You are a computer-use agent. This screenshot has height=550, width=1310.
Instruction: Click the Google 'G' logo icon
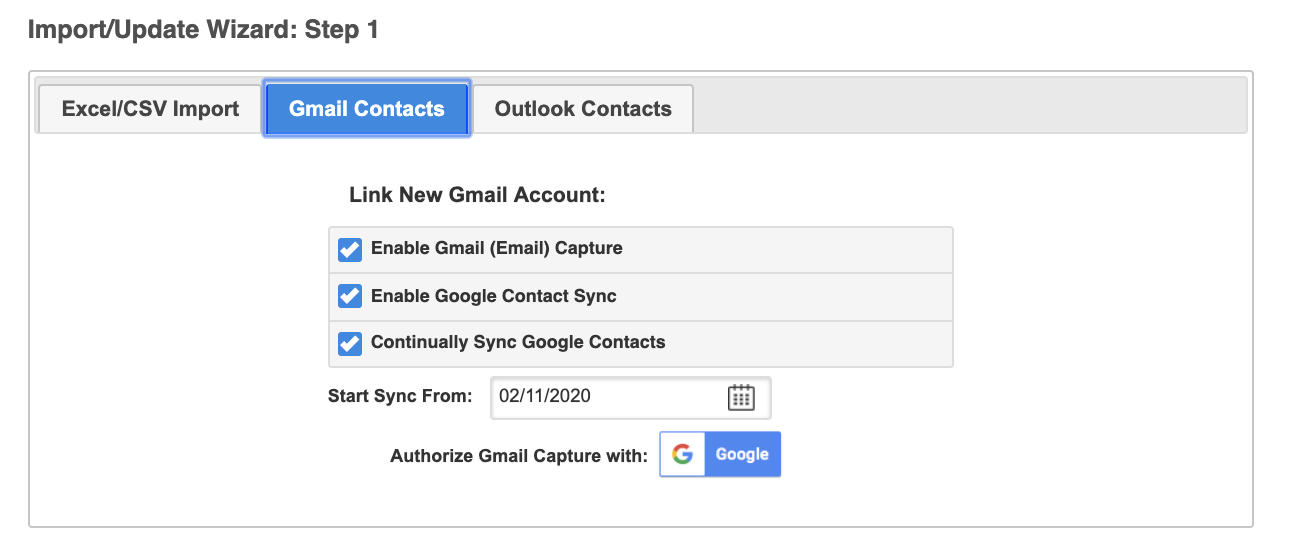pyautogui.click(x=683, y=454)
